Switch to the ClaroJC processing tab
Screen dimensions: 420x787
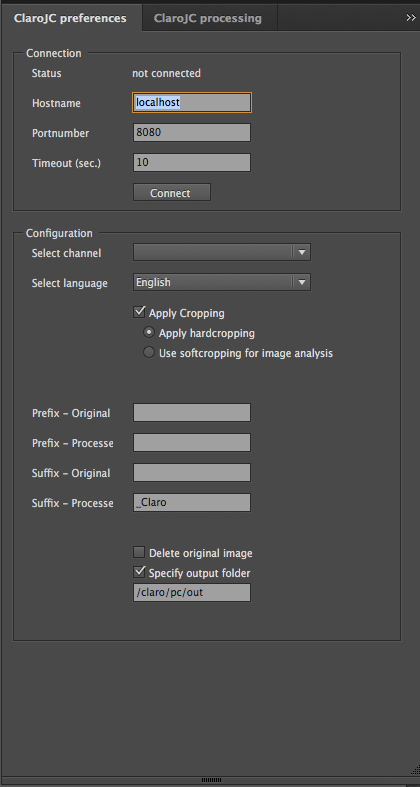(x=208, y=18)
